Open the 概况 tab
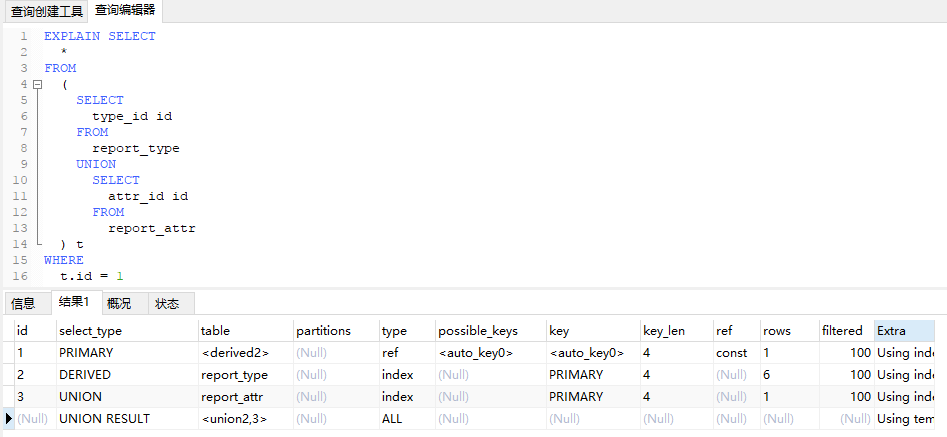 (x=119, y=303)
